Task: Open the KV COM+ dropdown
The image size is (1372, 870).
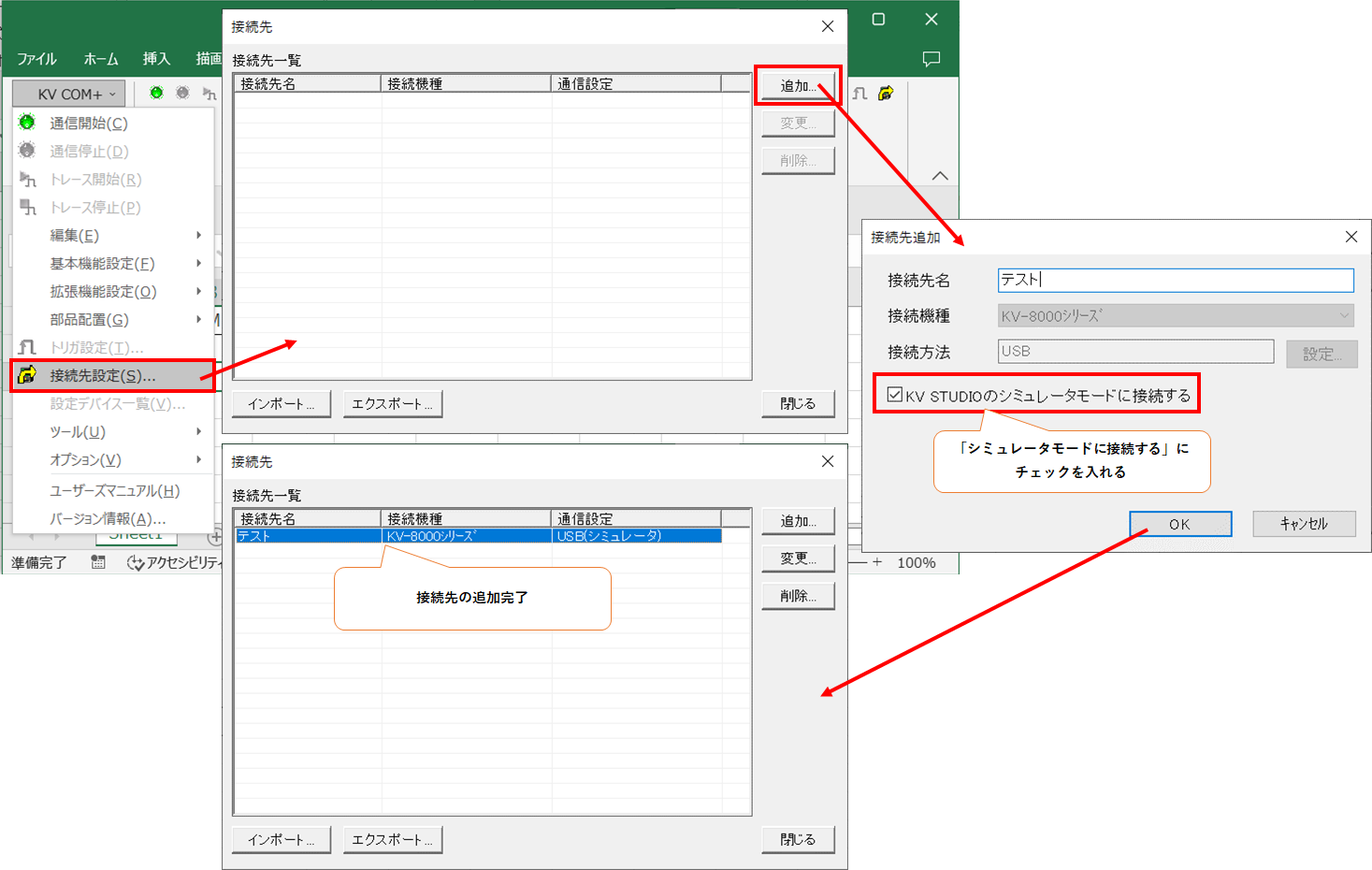Action: tap(67, 93)
